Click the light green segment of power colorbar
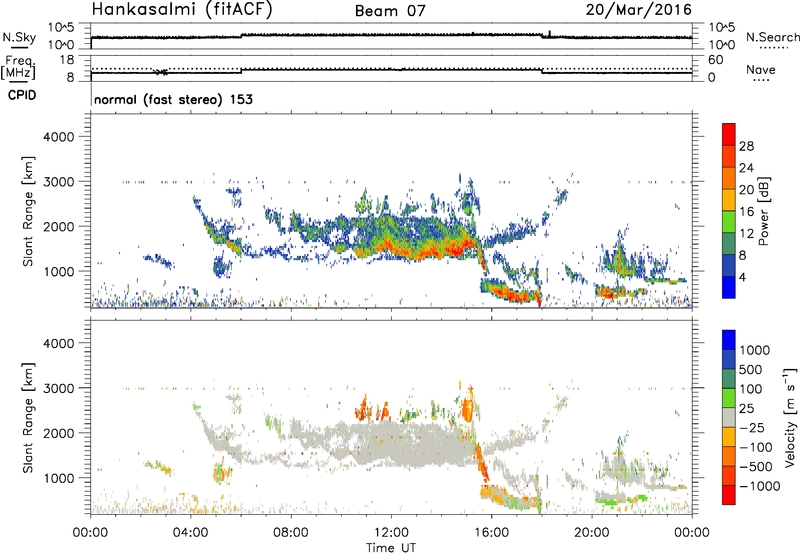 [729, 222]
